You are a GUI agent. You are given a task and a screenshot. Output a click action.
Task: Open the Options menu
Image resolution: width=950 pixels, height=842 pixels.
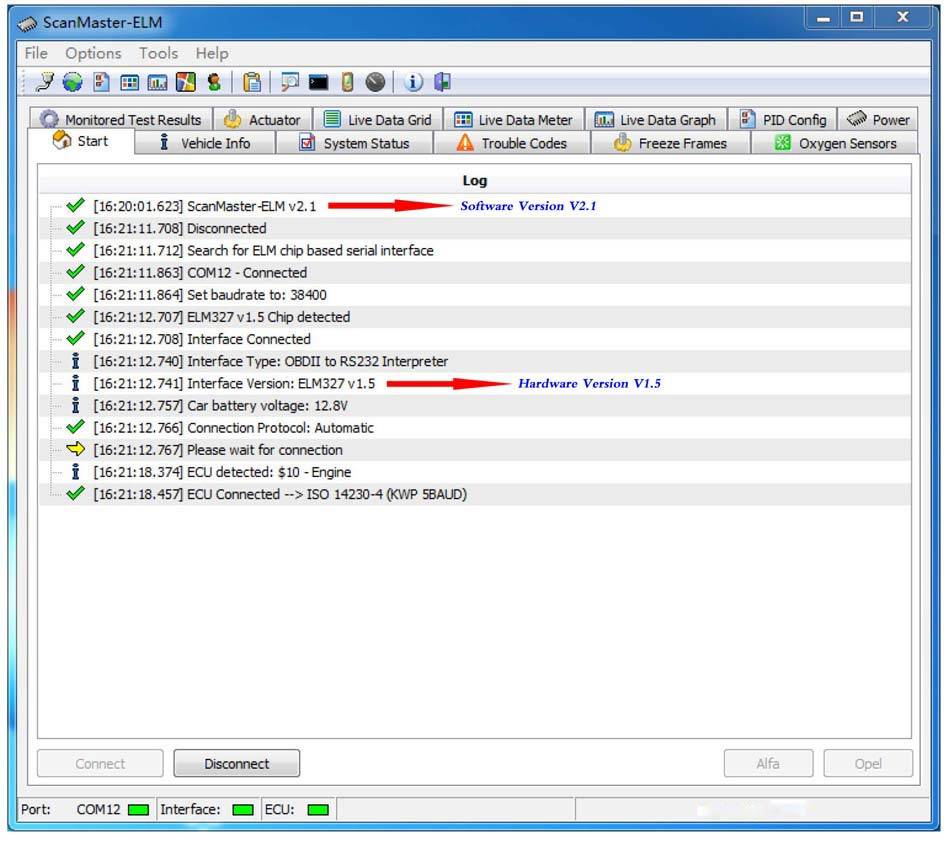click(x=93, y=53)
